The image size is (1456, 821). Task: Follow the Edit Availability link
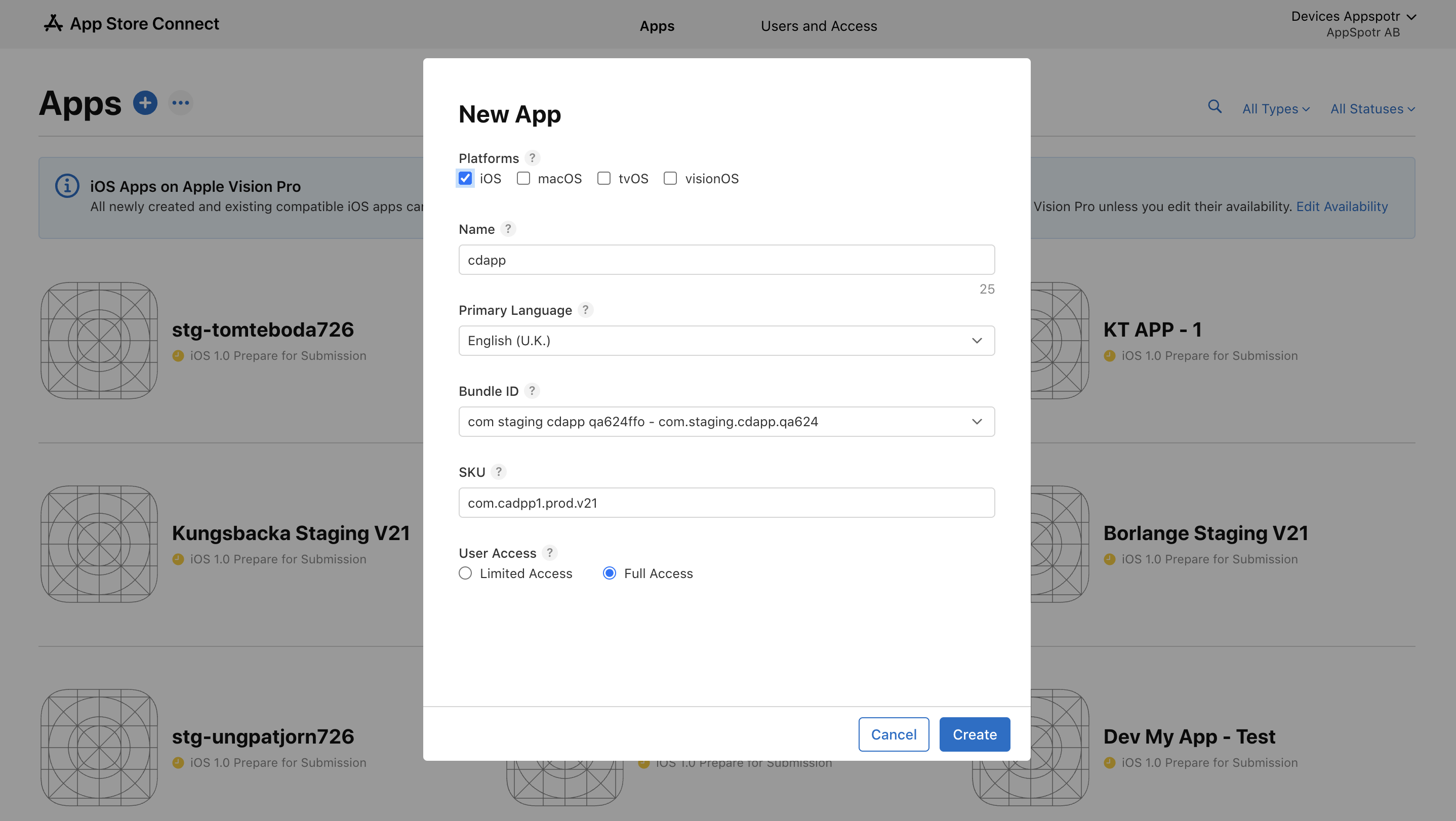click(1342, 207)
